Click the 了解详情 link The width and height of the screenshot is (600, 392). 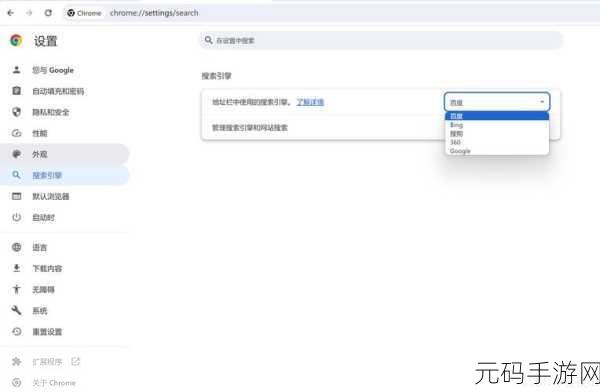coord(310,102)
